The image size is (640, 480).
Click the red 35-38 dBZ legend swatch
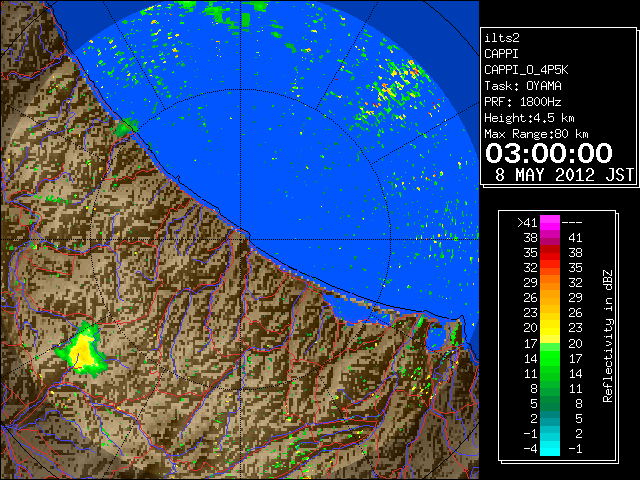tap(550, 253)
